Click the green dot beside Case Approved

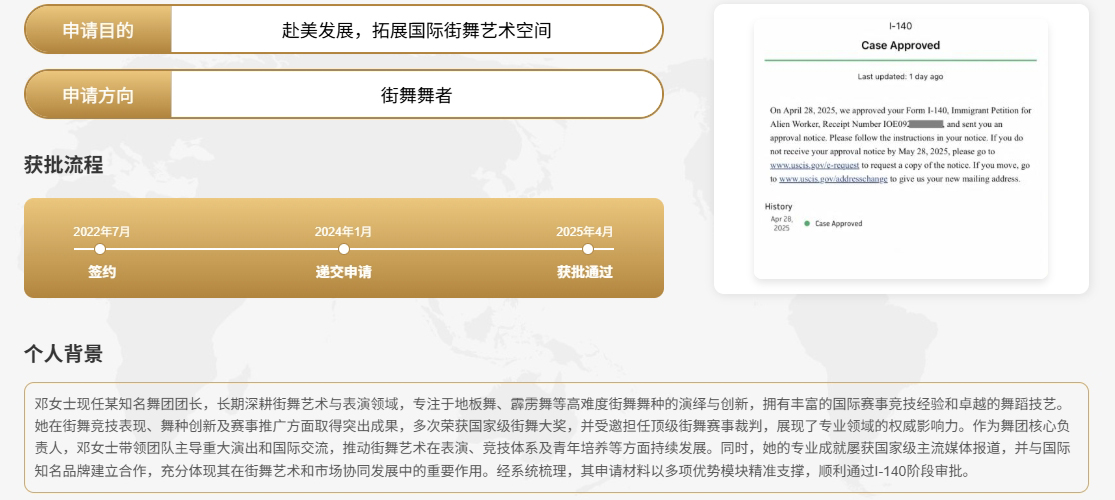pos(807,224)
